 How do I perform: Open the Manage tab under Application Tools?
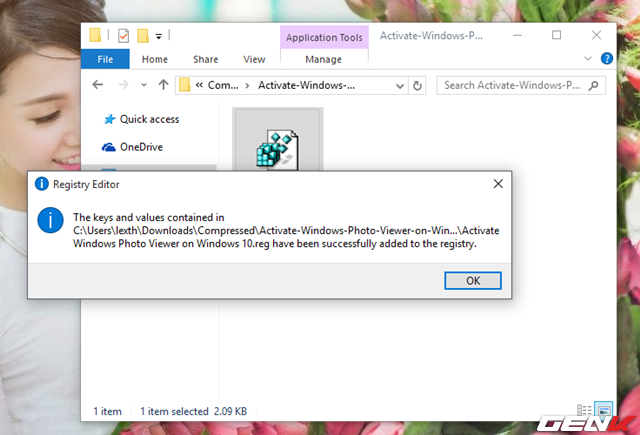pos(324,60)
